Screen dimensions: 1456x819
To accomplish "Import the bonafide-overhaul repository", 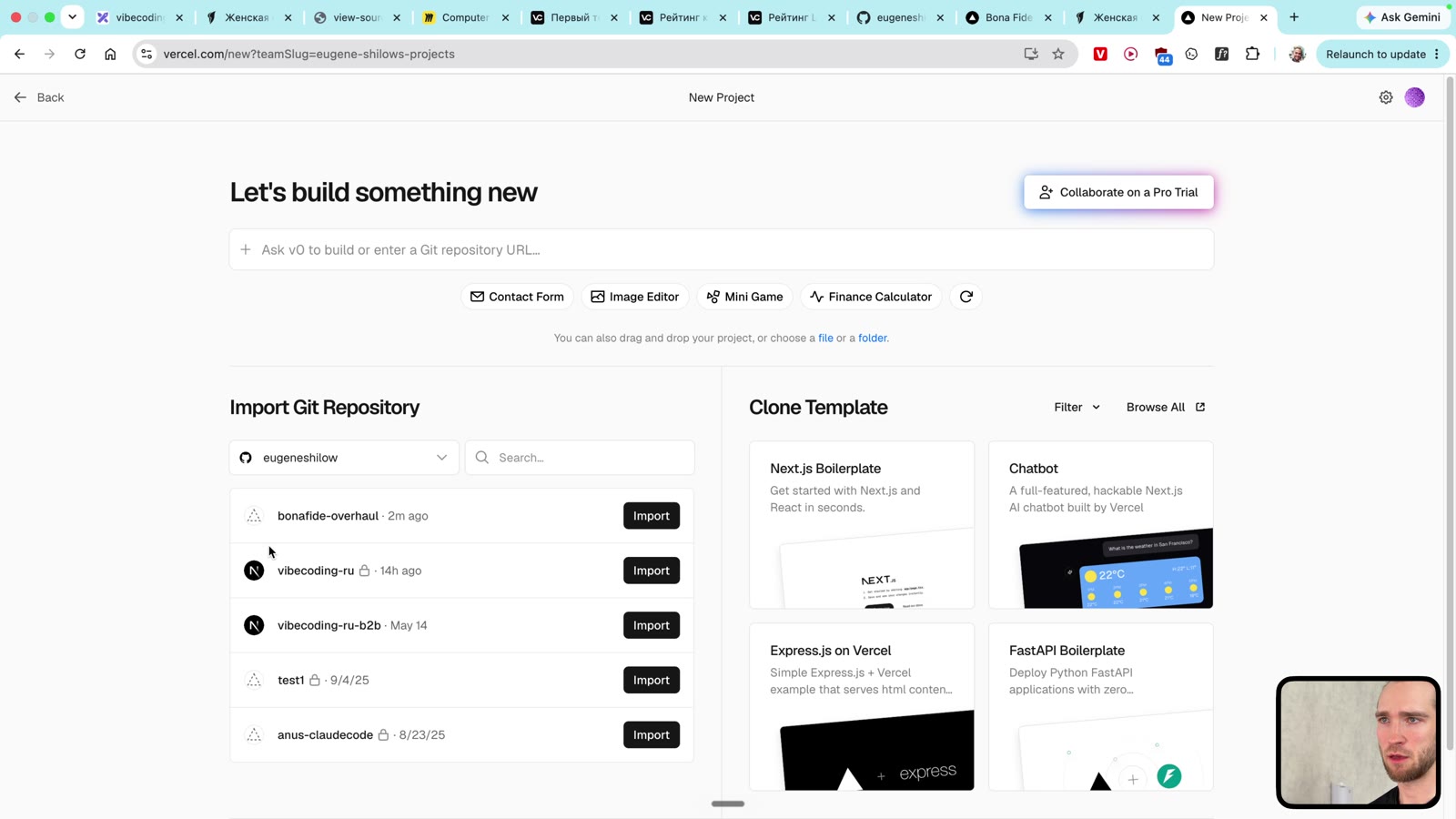I will coord(652,516).
